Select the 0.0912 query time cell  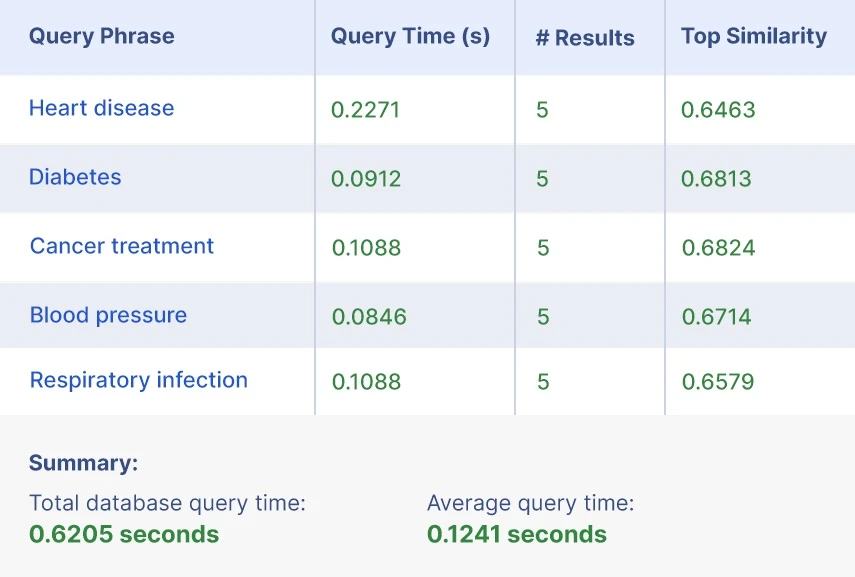tap(366, 179)
